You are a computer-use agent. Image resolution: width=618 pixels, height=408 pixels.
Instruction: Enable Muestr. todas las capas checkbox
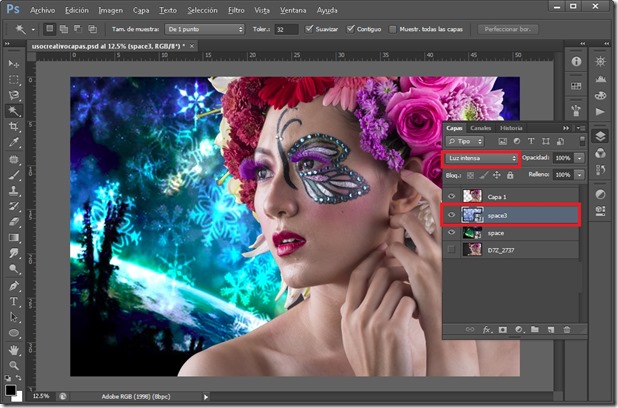(393, 29)
